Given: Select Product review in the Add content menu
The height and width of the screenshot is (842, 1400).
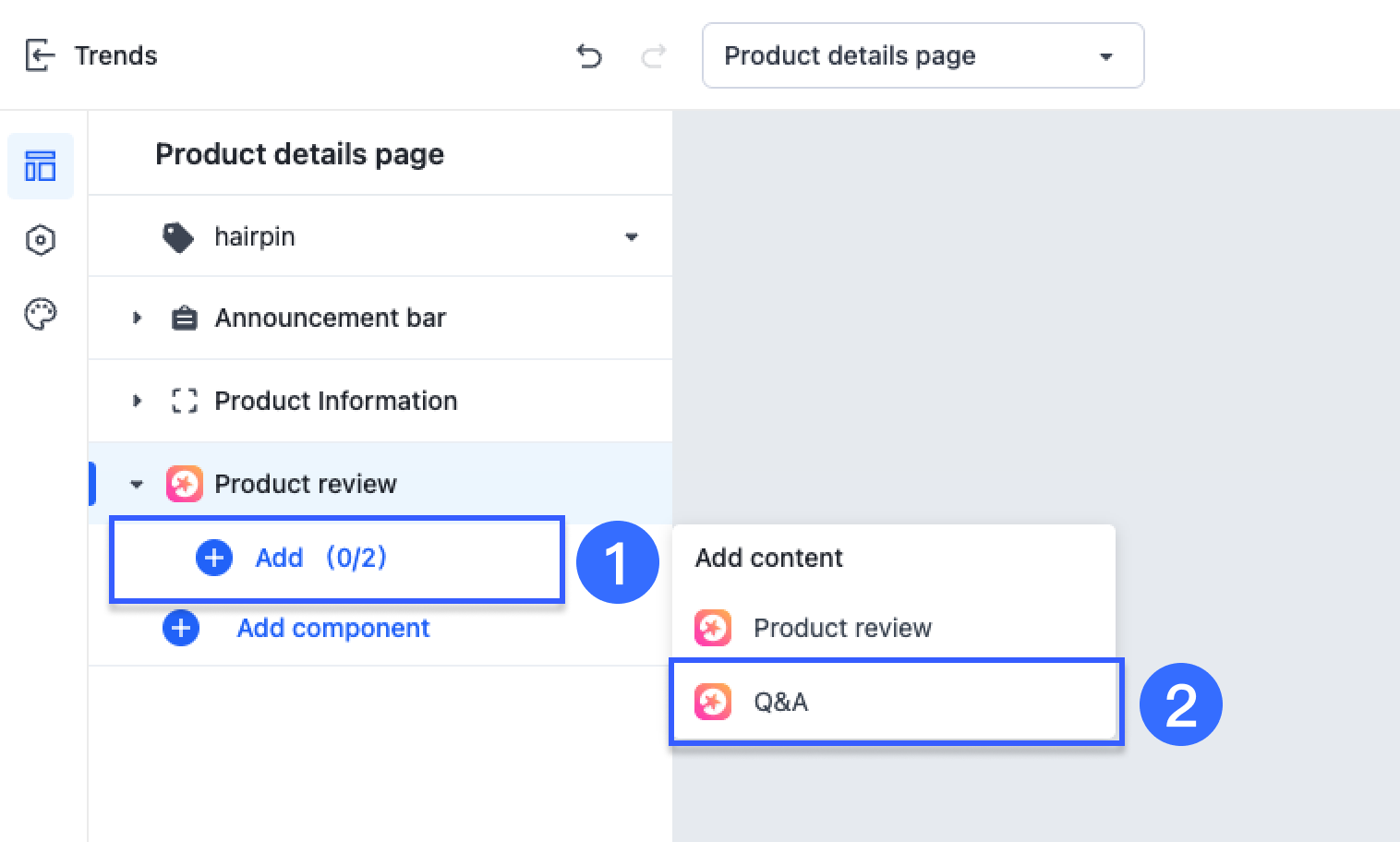Looking at the screenshot, I should click(x=841, y=628).
